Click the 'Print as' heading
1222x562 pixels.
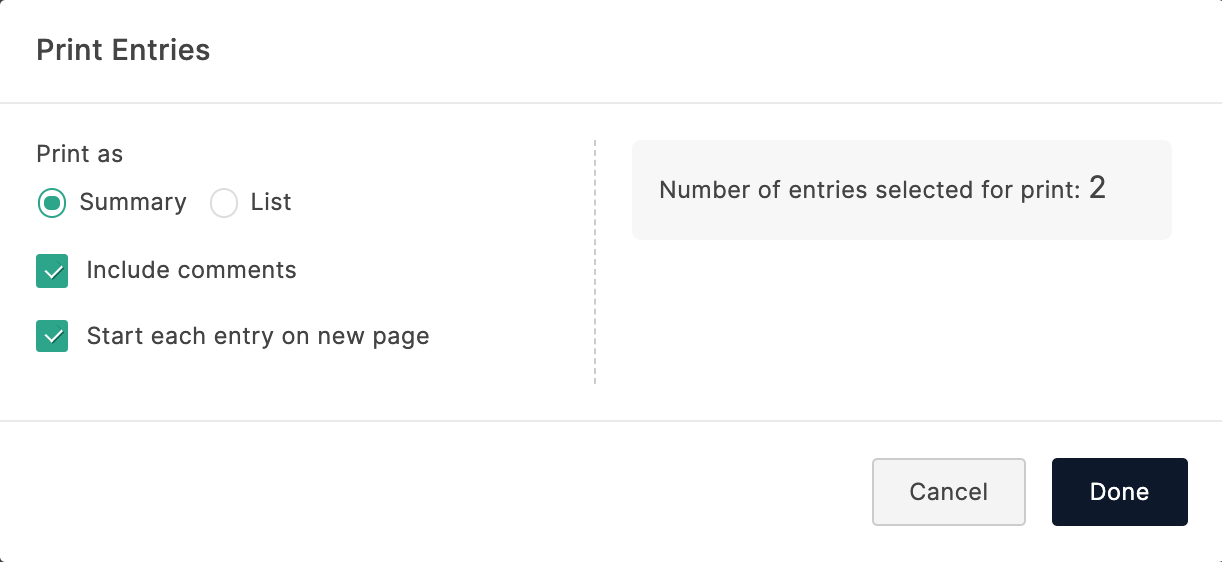(80, 154)
